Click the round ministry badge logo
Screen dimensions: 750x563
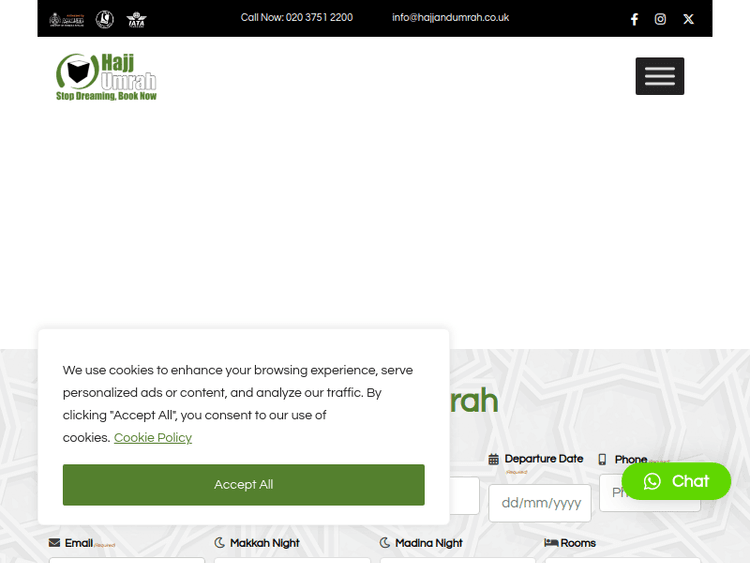click(104, 19)
